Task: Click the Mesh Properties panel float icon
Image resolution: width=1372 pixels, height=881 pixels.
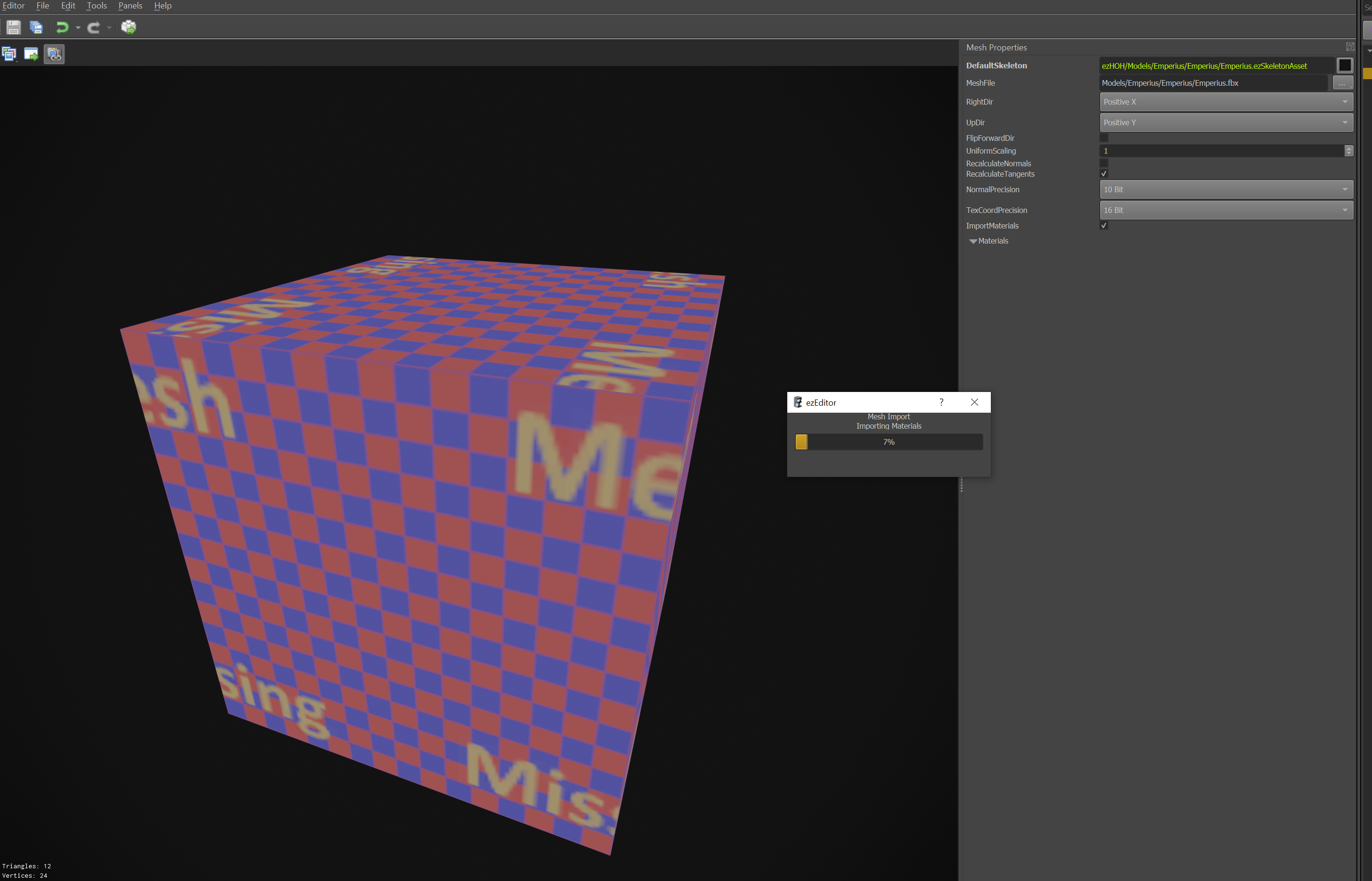Action: pos(1350,47)
